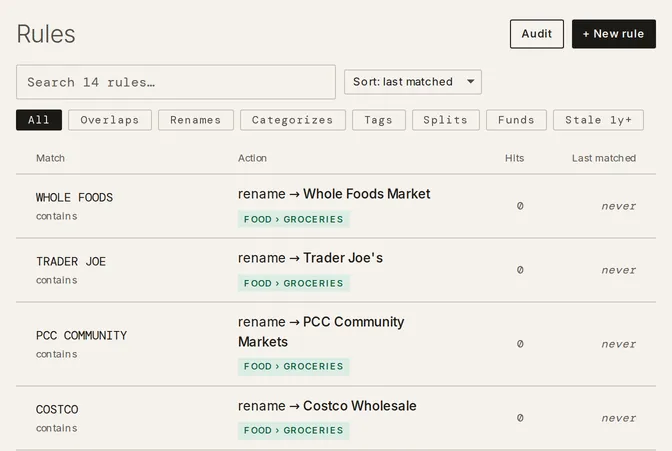This screenshot has height=451, width=672.
Task: Click FOOD › GROCERIES tag on Costco row
Action: [294, 430]
